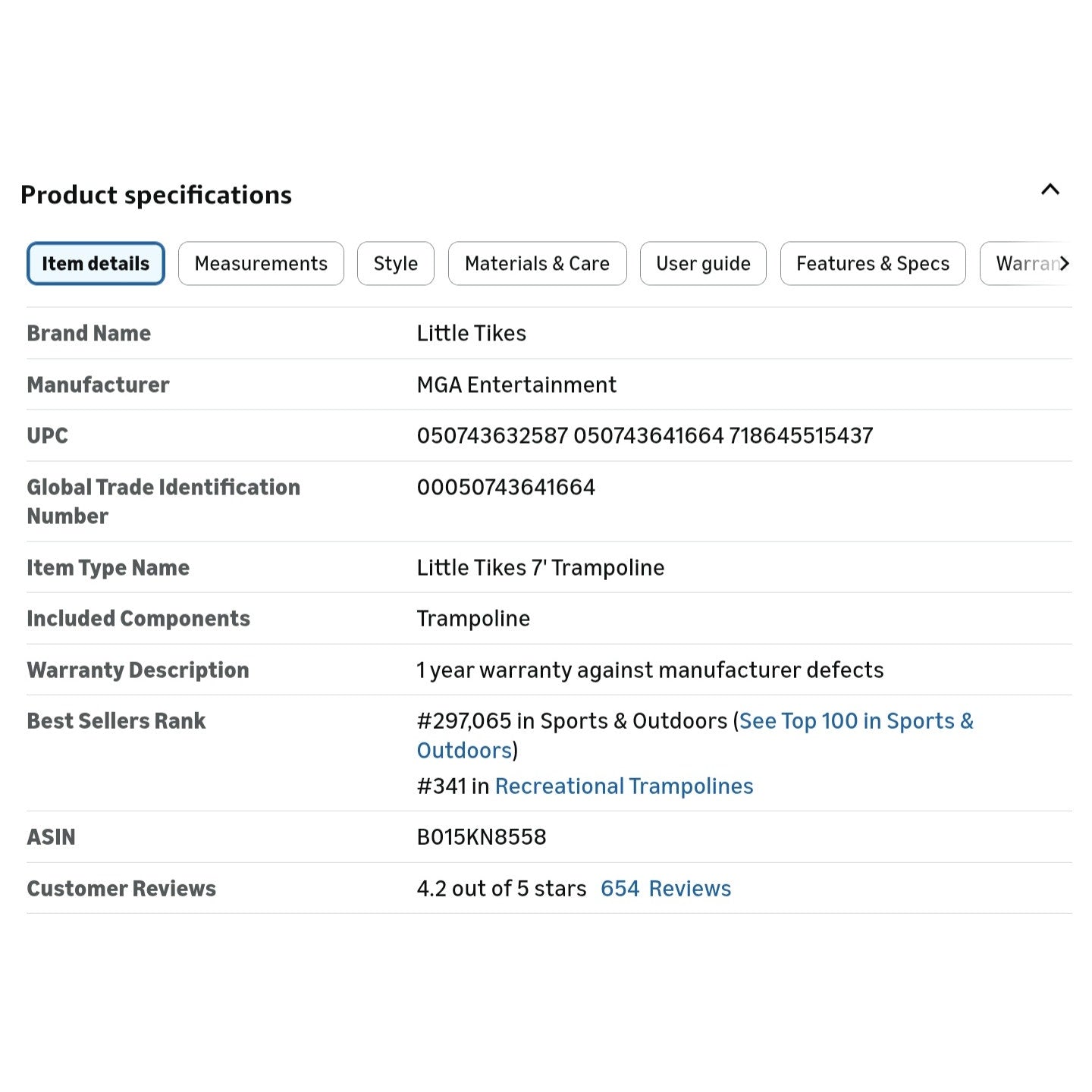
Task: View the Features & Specs tab
Action: pyautogui.click(x=873, y=263)
